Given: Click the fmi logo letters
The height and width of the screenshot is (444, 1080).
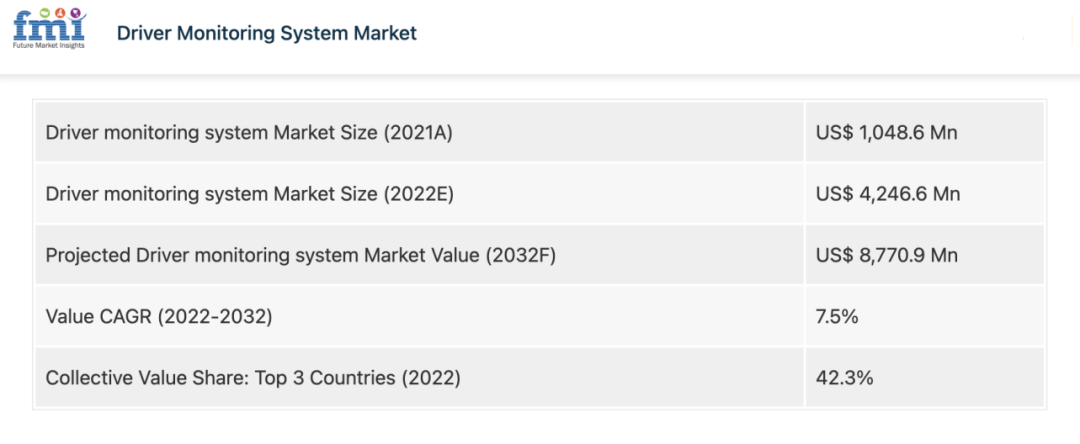Looking at the screenshot, I should pyautogui.click(x=45, y=29).
